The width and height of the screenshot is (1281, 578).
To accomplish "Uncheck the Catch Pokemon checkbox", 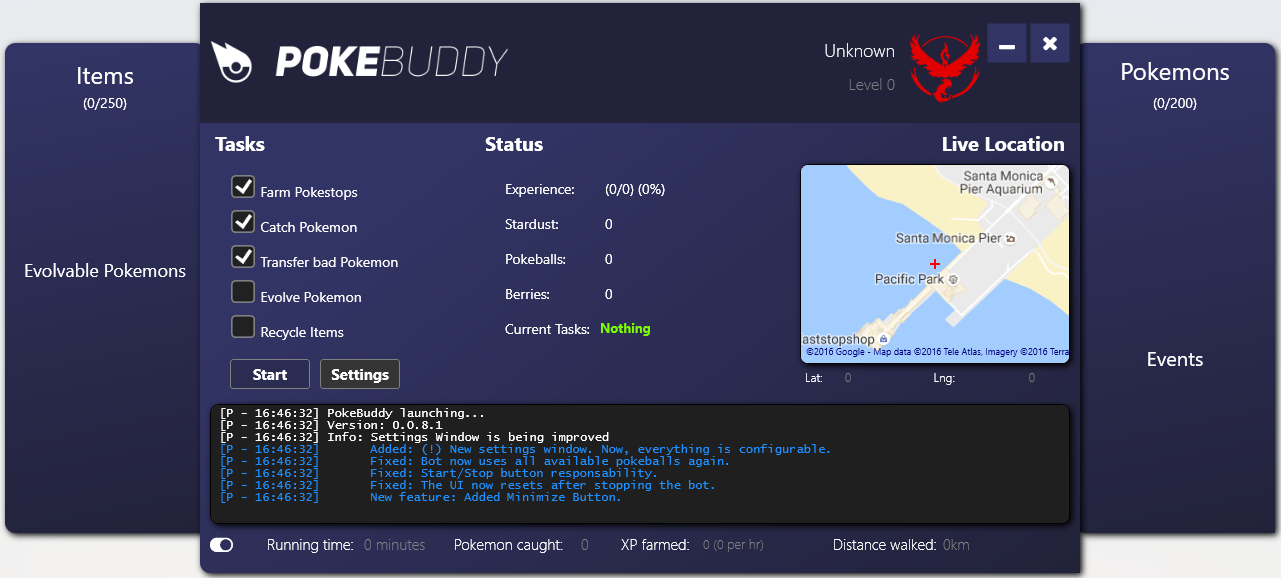I will point(243,222).
